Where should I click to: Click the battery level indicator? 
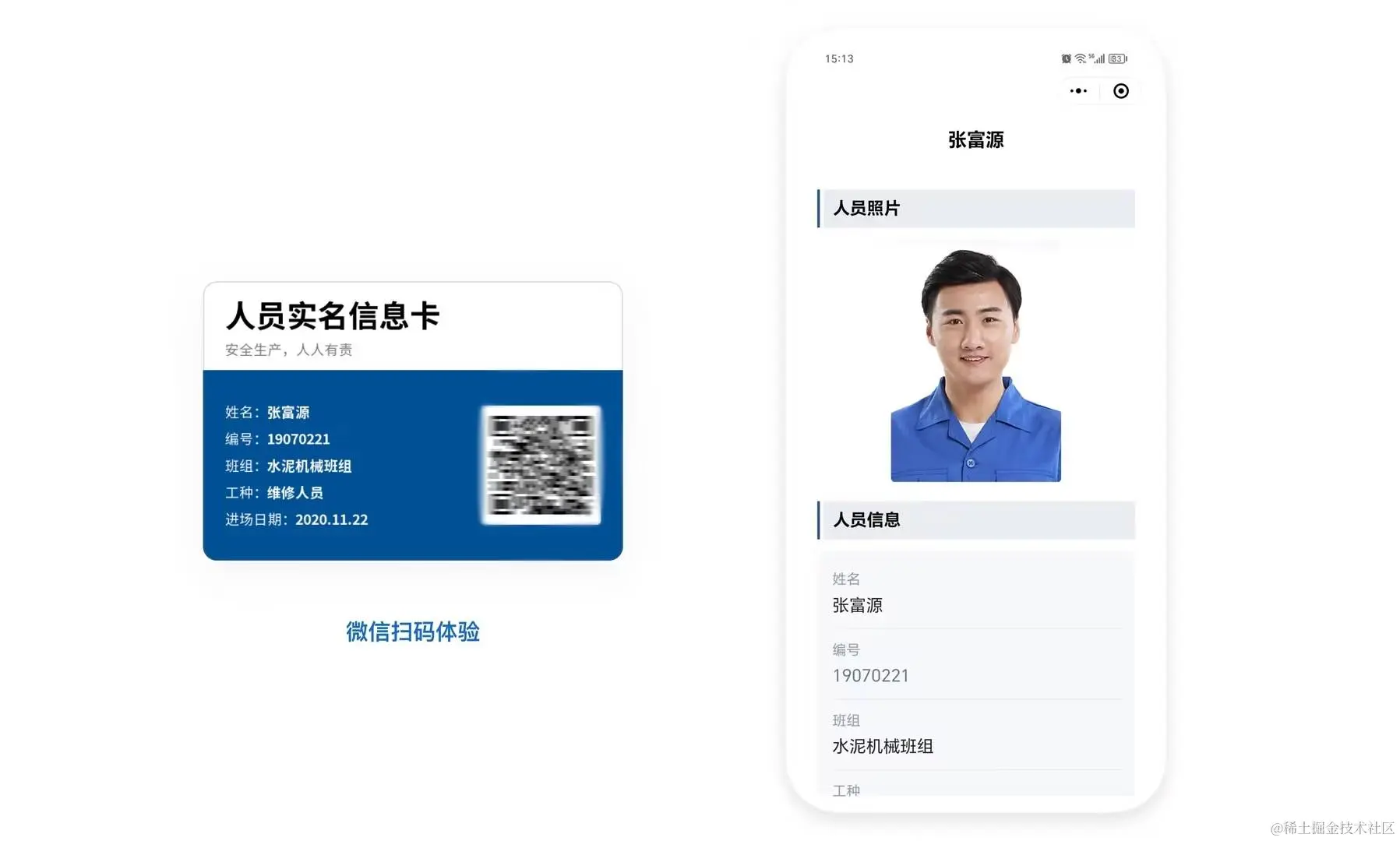[x=1118, y=58]
